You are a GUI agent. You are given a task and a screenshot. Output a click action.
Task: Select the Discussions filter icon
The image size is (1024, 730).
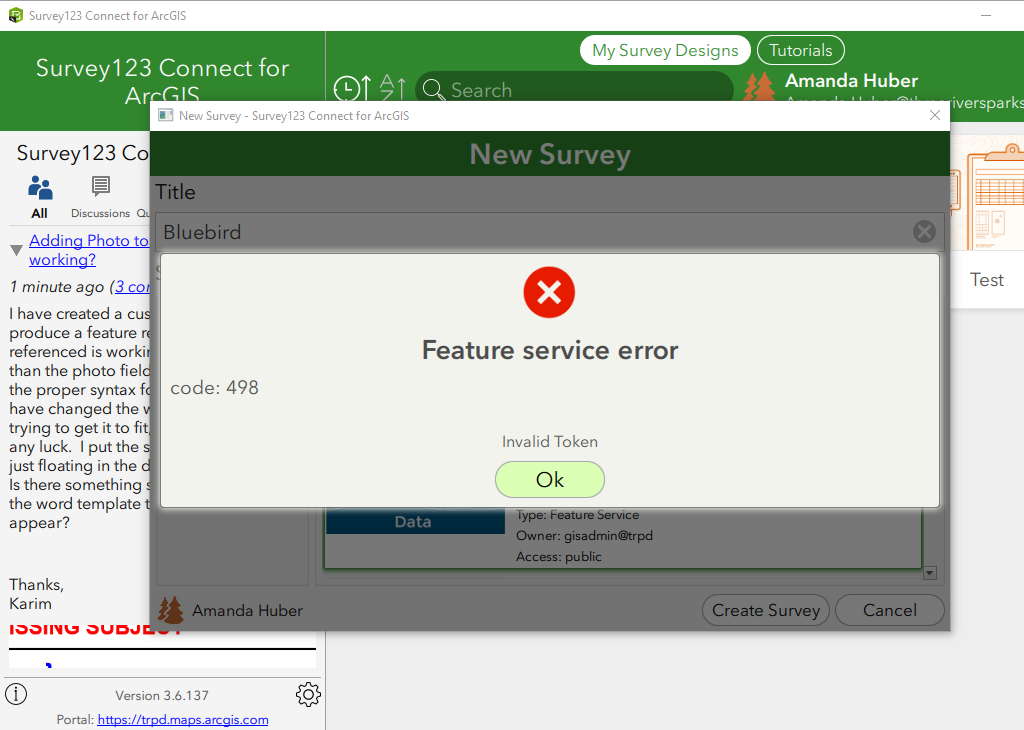pos(100,197)
